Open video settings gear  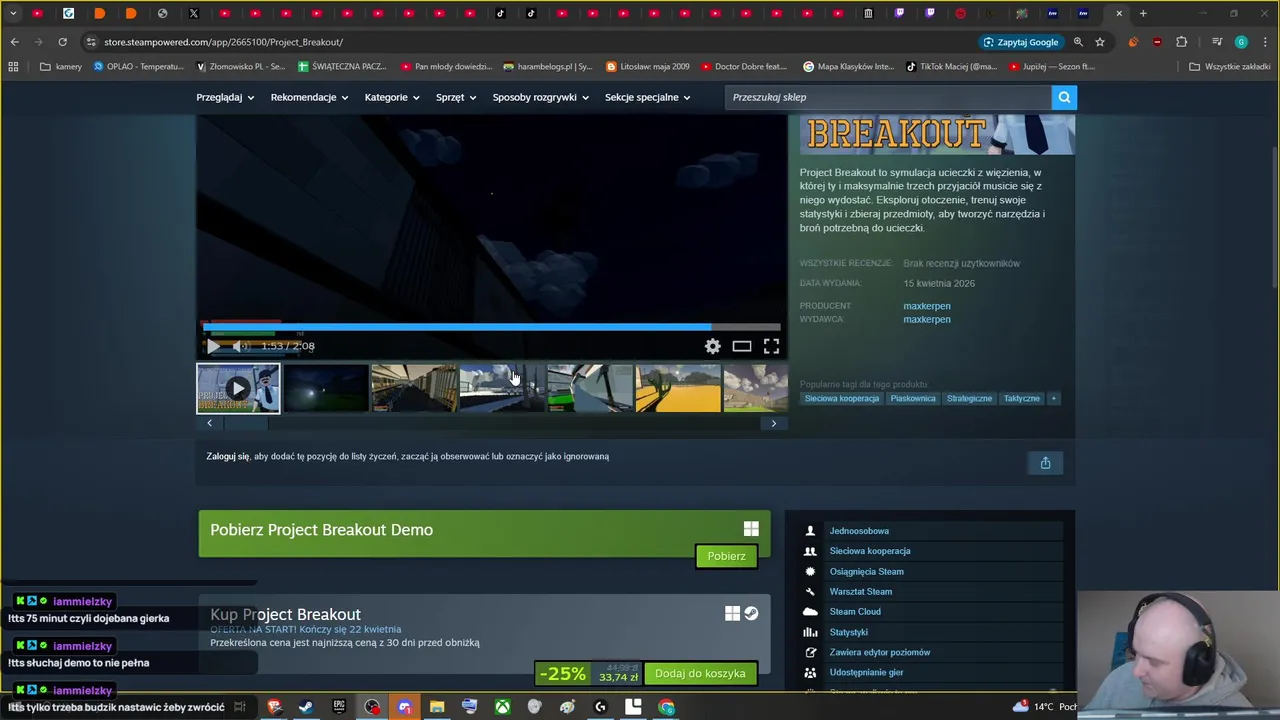[712, 346]
